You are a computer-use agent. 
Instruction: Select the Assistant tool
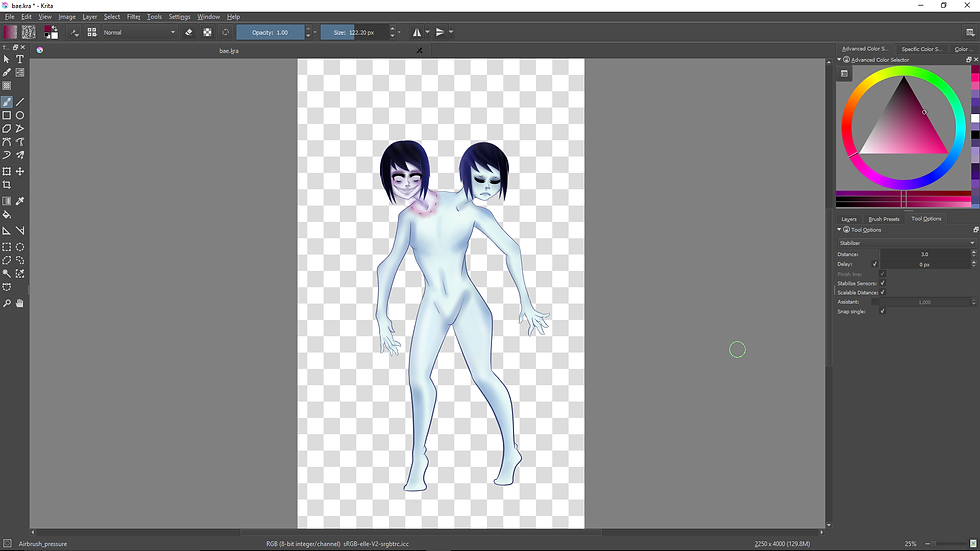coord(6,231)
